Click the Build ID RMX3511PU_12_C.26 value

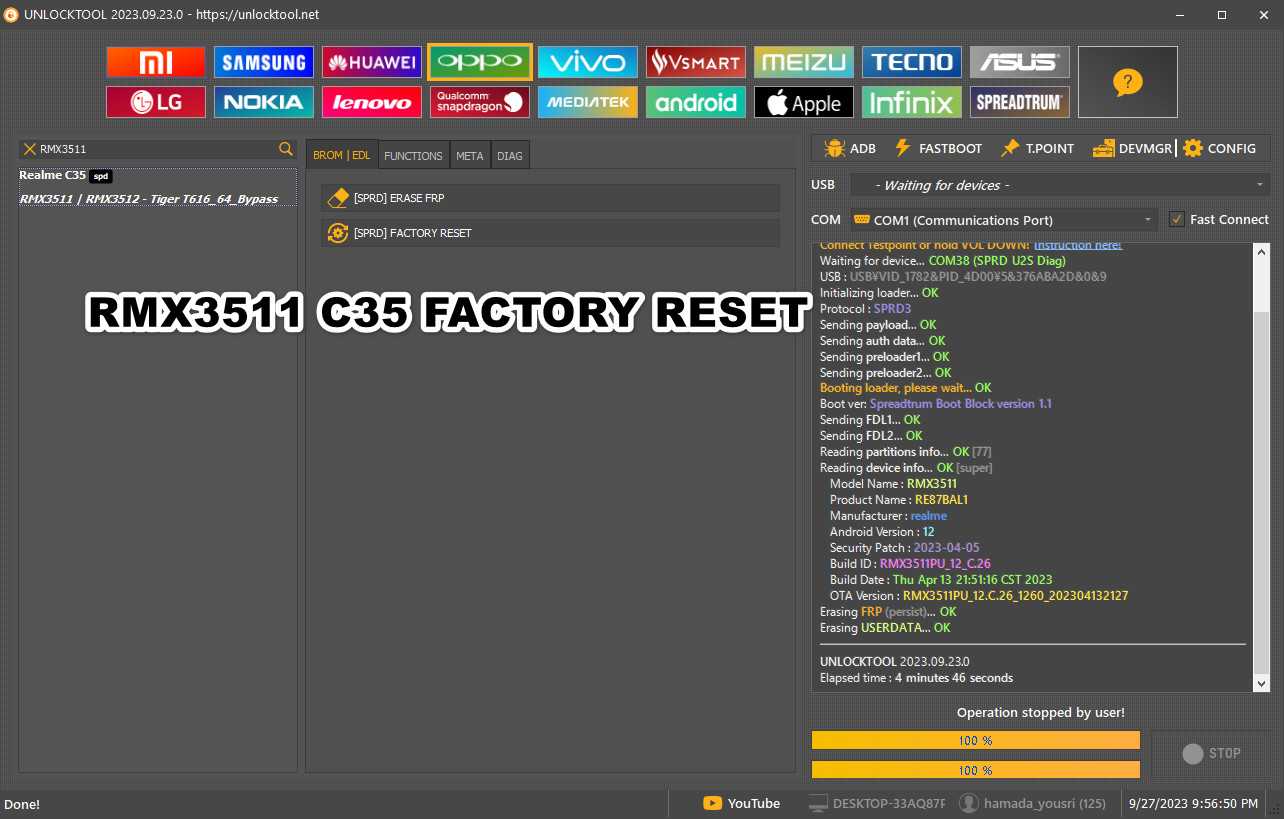[935, 564]
